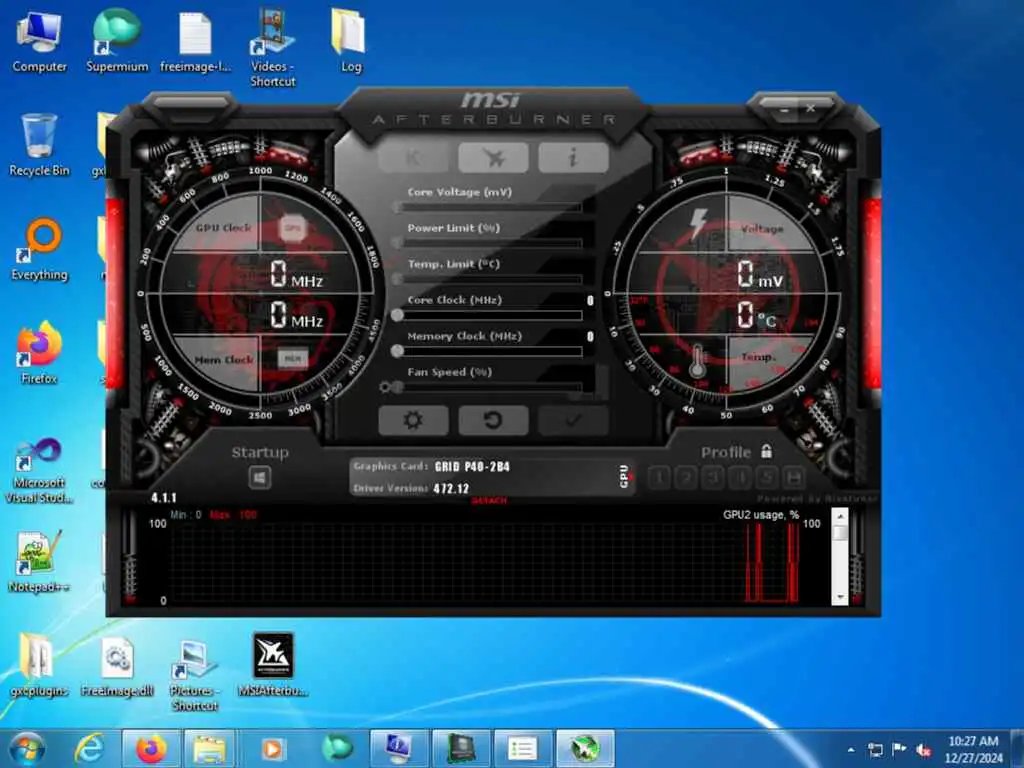
Task: Open Windows Explorer folder in taskbar
Action: point(209,748)
